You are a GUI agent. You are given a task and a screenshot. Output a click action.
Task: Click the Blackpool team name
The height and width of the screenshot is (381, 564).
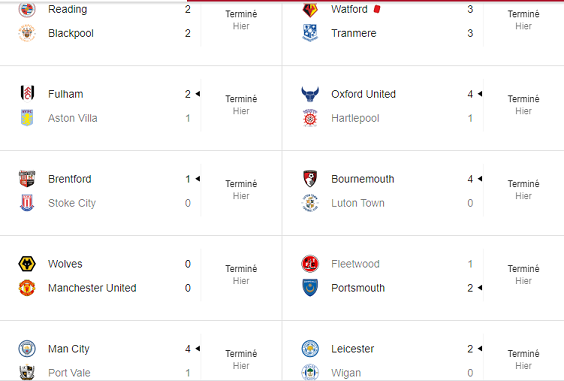point(71,33)
